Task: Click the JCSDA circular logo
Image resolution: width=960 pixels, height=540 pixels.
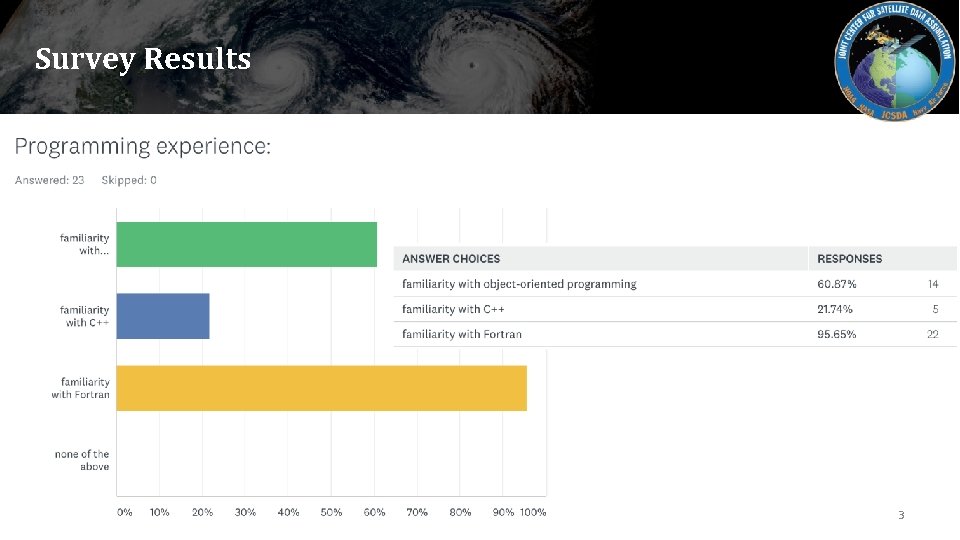Action: 888,59
